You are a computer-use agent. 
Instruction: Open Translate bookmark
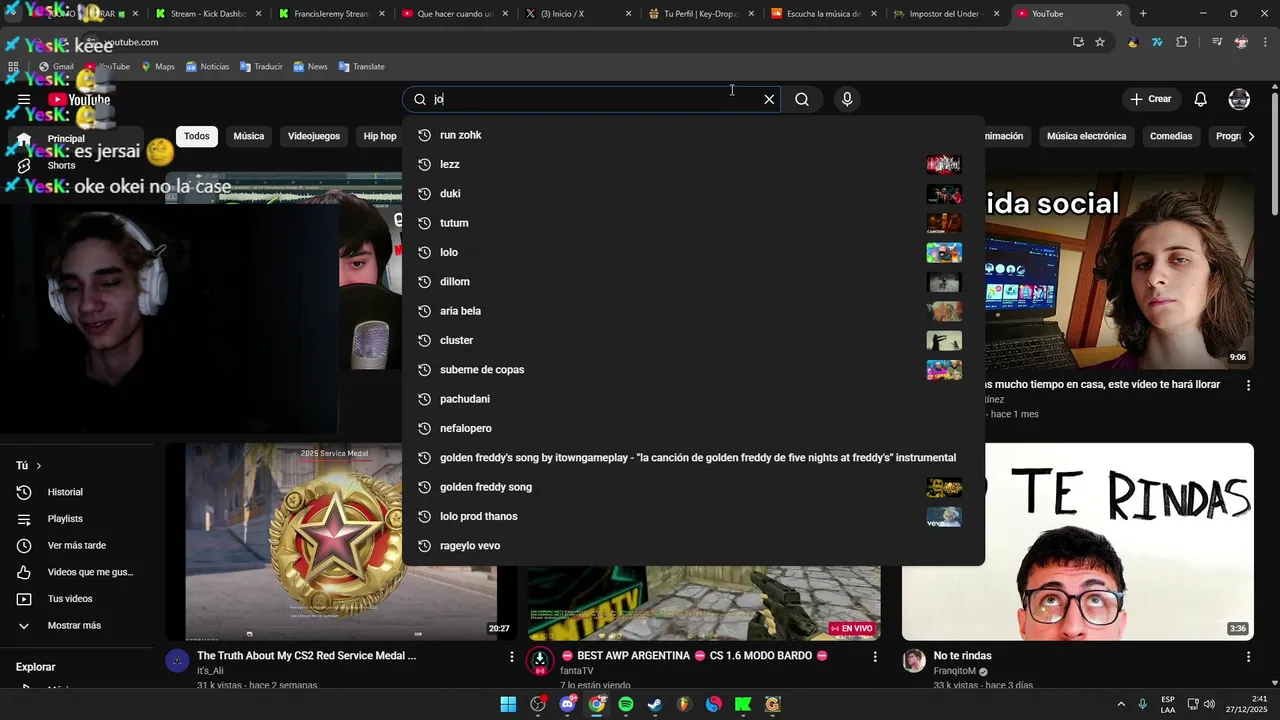[362, 67]
